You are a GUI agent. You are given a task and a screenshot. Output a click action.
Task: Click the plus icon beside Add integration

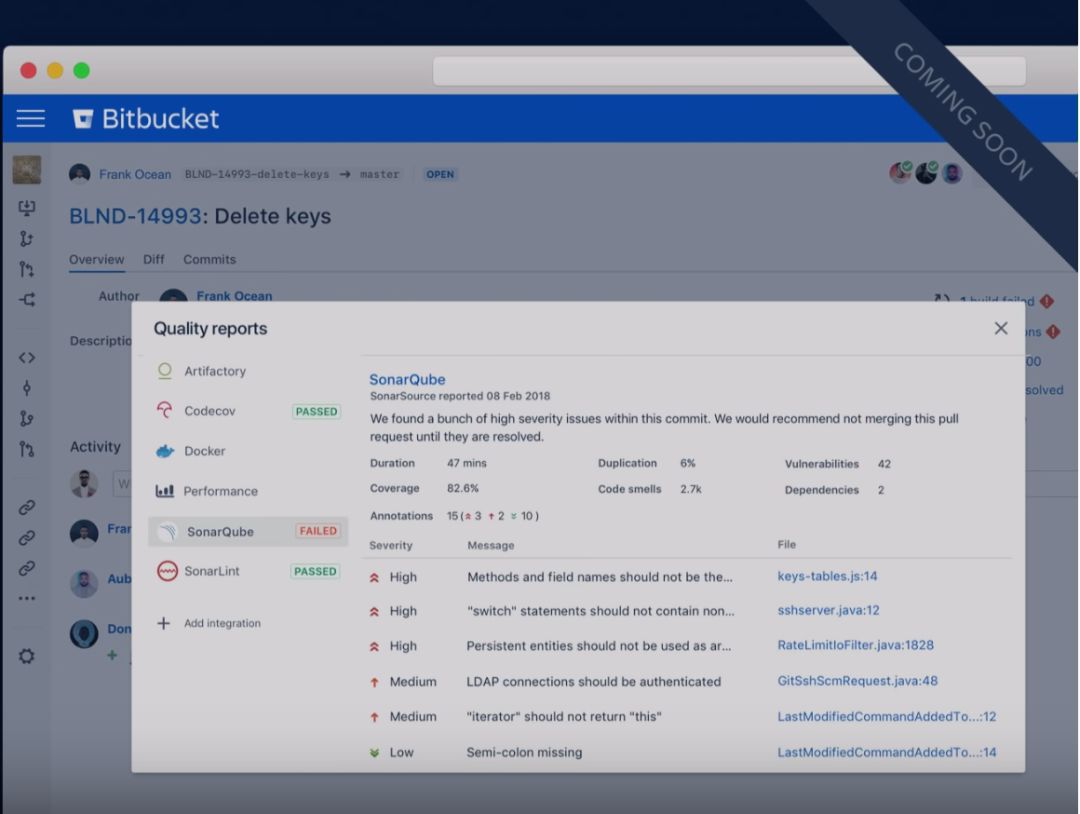pyautogui.click(x=163, y=623)
